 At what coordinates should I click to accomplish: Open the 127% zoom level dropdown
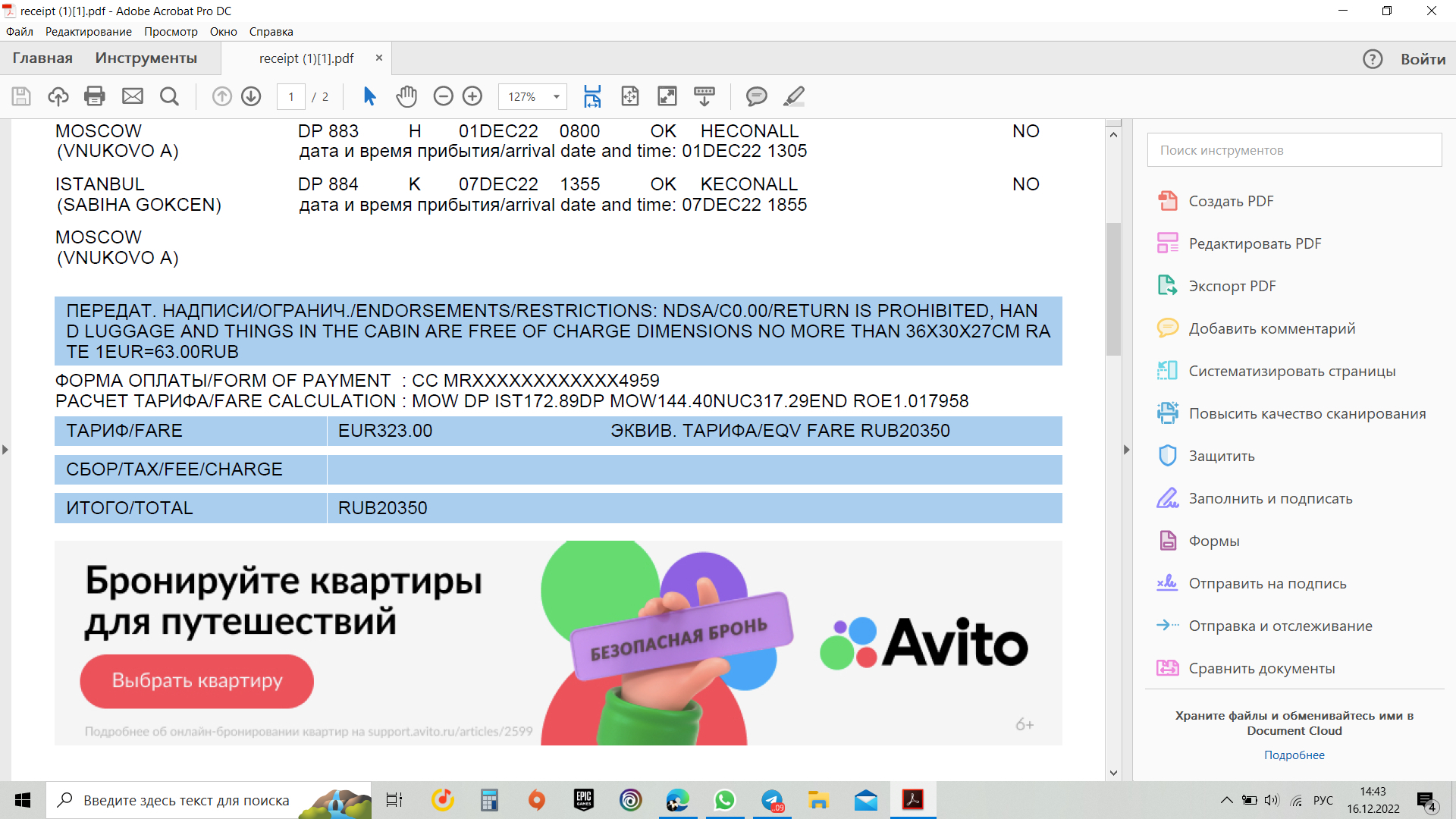point(557,97)
